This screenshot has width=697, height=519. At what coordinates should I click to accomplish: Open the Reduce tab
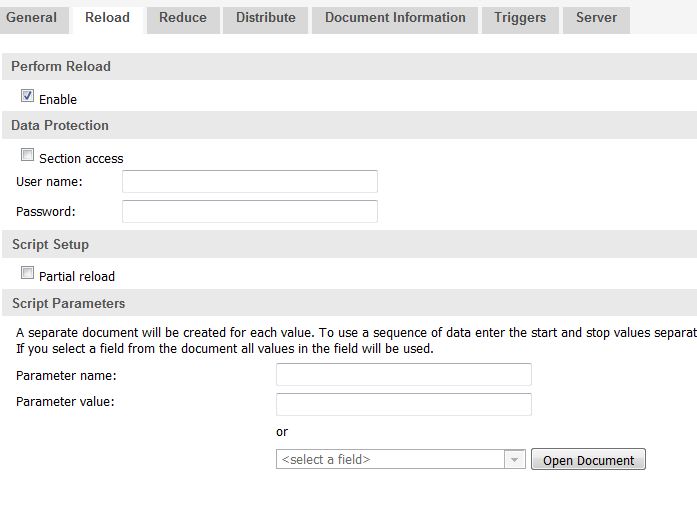(183, 18)
